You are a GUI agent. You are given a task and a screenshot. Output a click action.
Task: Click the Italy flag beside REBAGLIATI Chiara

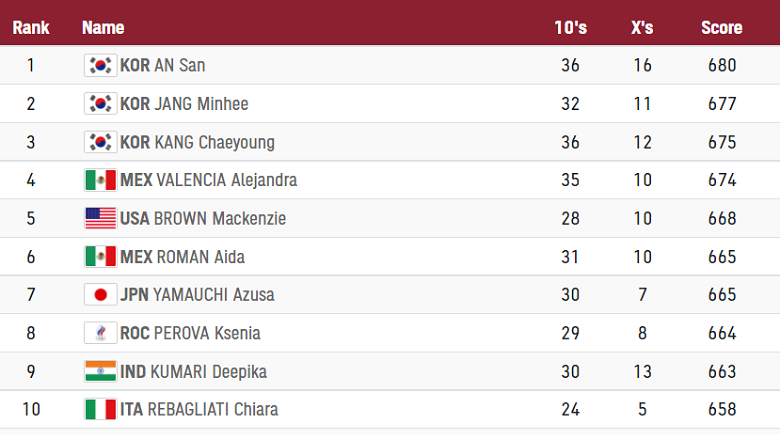[100, 410]
